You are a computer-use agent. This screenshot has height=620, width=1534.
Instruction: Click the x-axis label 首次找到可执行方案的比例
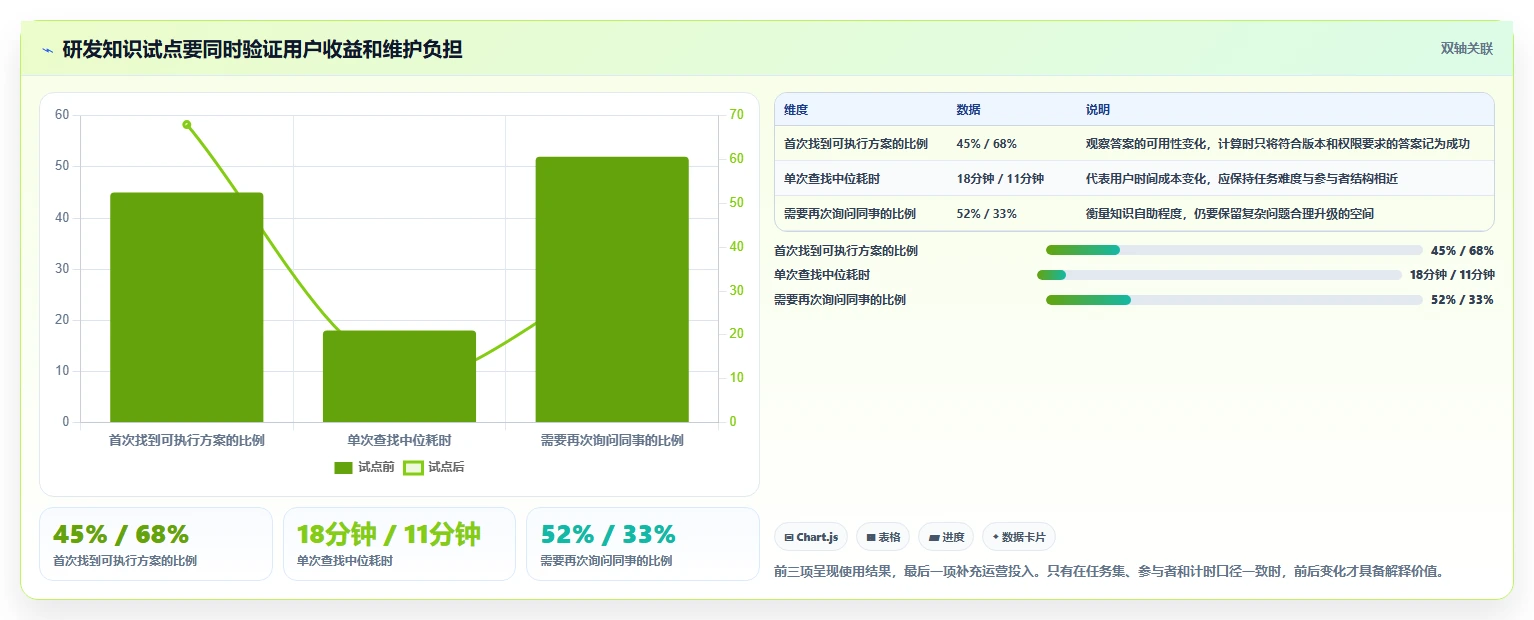(187, 440)
